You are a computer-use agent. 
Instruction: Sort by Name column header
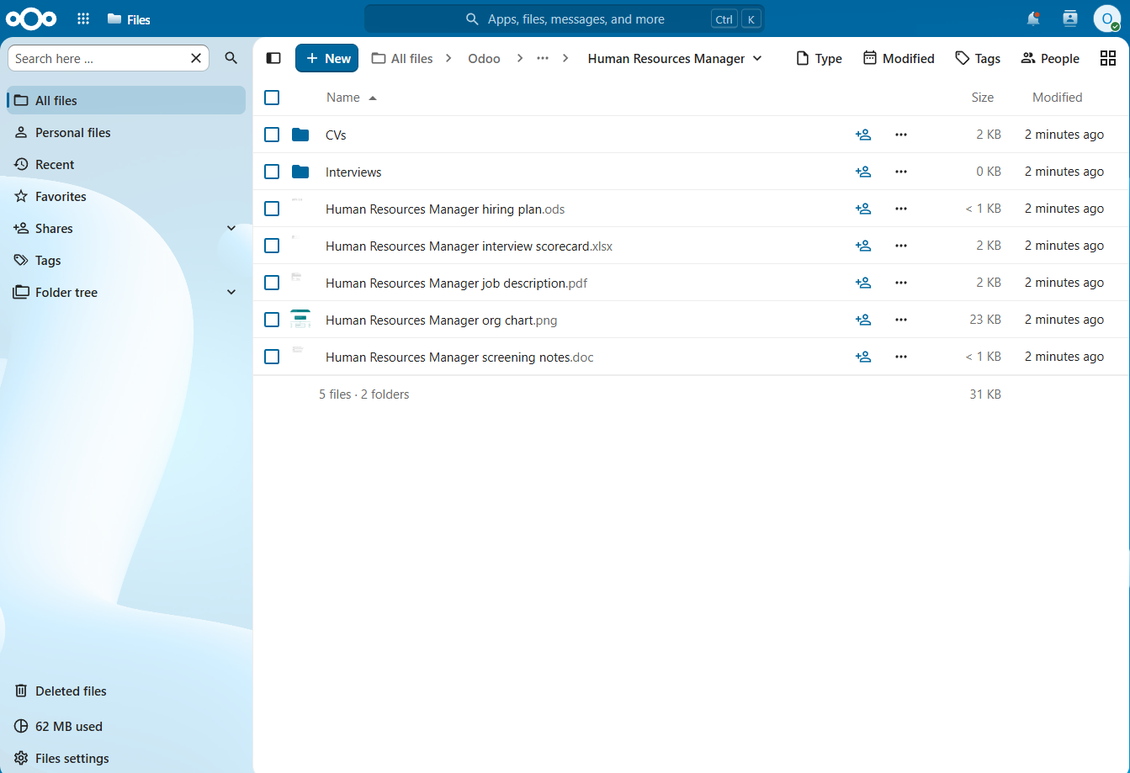tap(351, 97)
